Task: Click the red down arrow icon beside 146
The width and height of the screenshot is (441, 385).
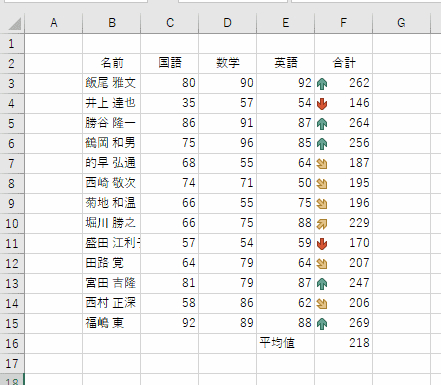Action: [322, 104]
